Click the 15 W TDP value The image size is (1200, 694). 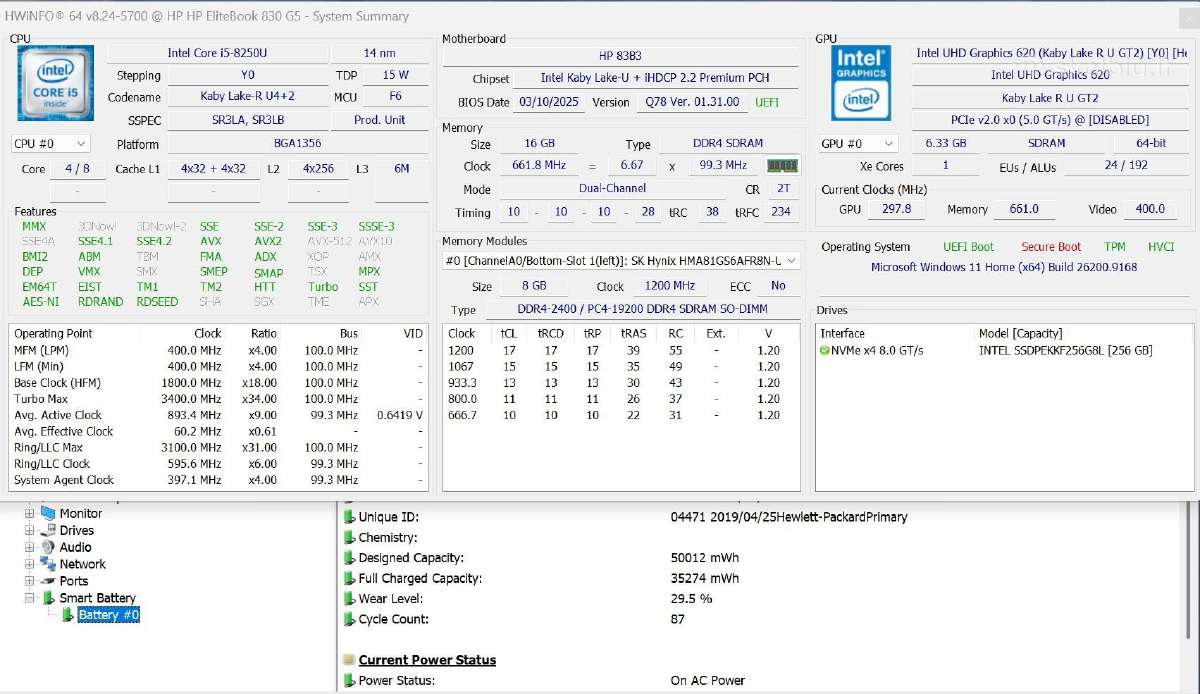point(396,75)
